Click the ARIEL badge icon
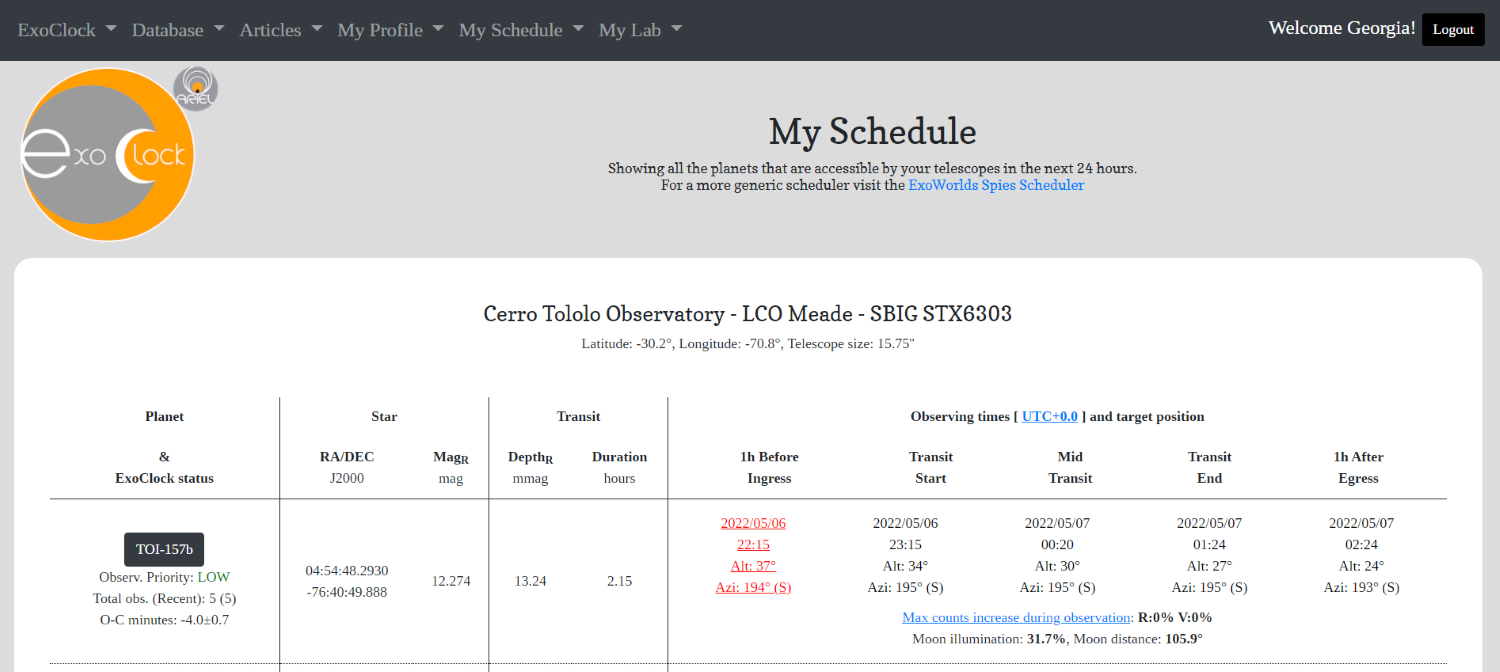This screenshot has width=1500, height=672. tap(196, 89)
